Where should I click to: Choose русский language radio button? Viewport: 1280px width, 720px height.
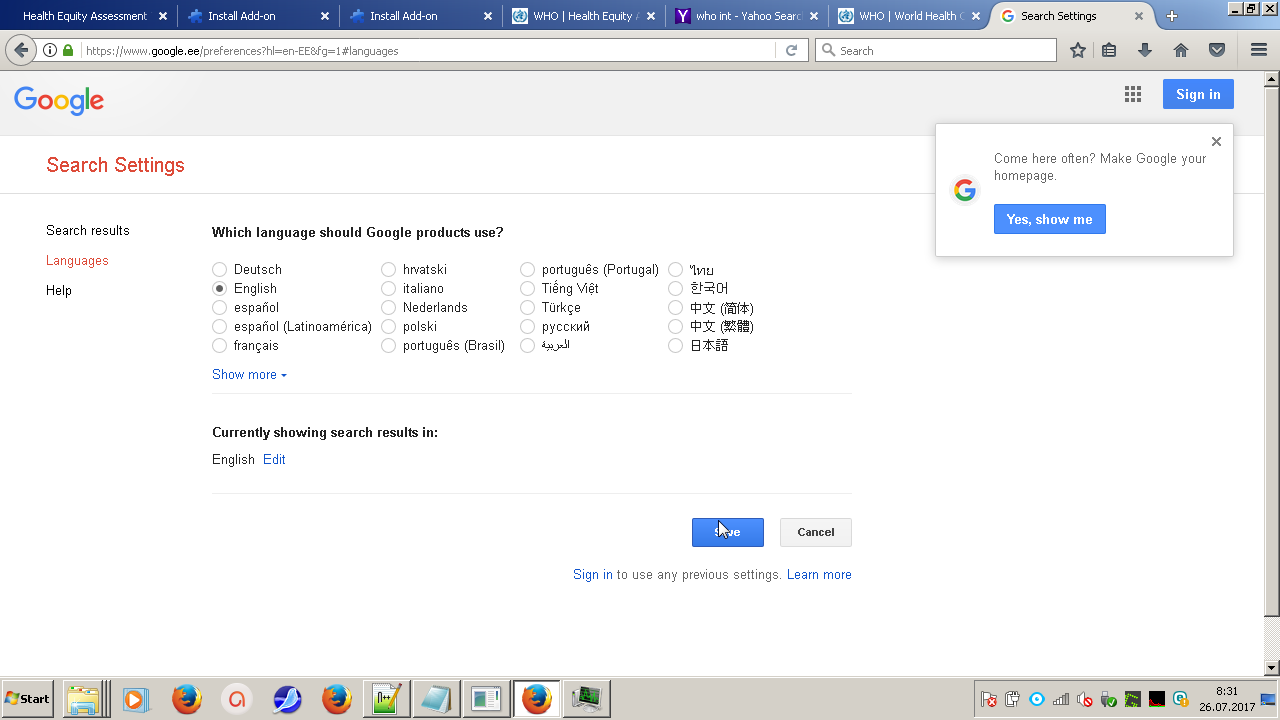[528, 327]
